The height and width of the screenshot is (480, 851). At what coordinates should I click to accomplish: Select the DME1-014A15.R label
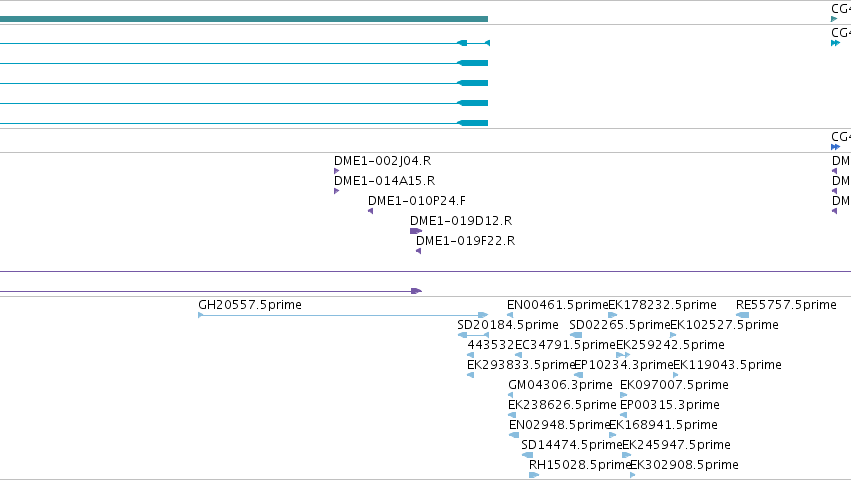pyautogui.click(x=384, y=181)
